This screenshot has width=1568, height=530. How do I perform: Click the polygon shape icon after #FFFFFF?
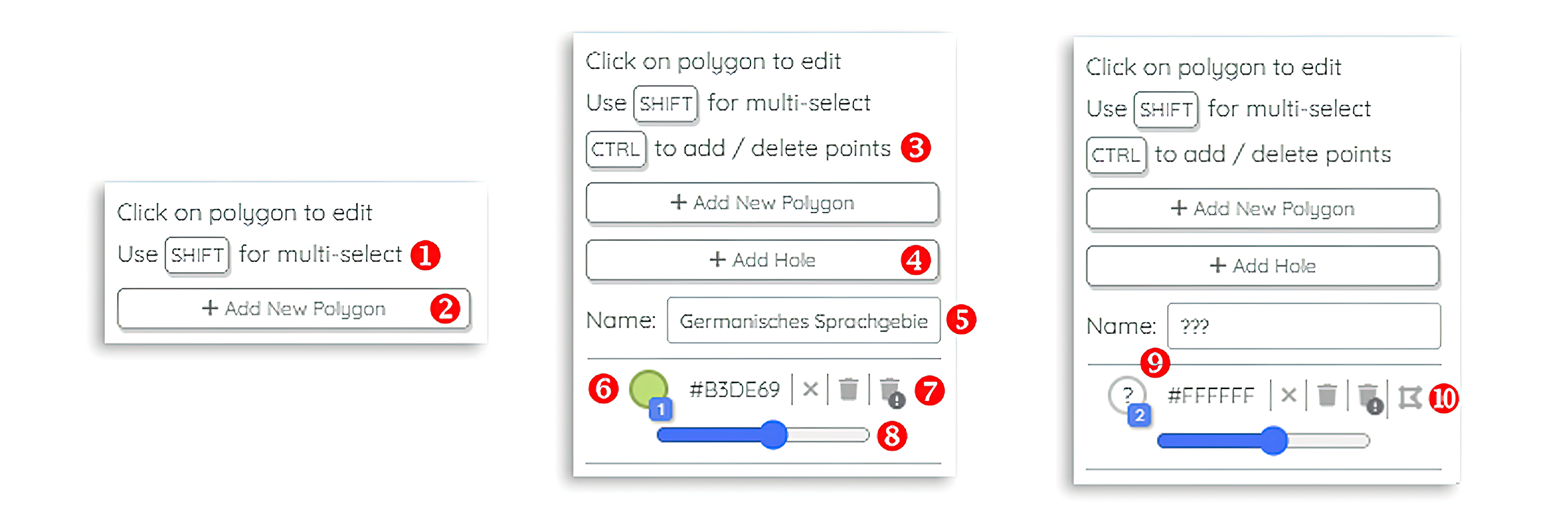[1410, 397]
